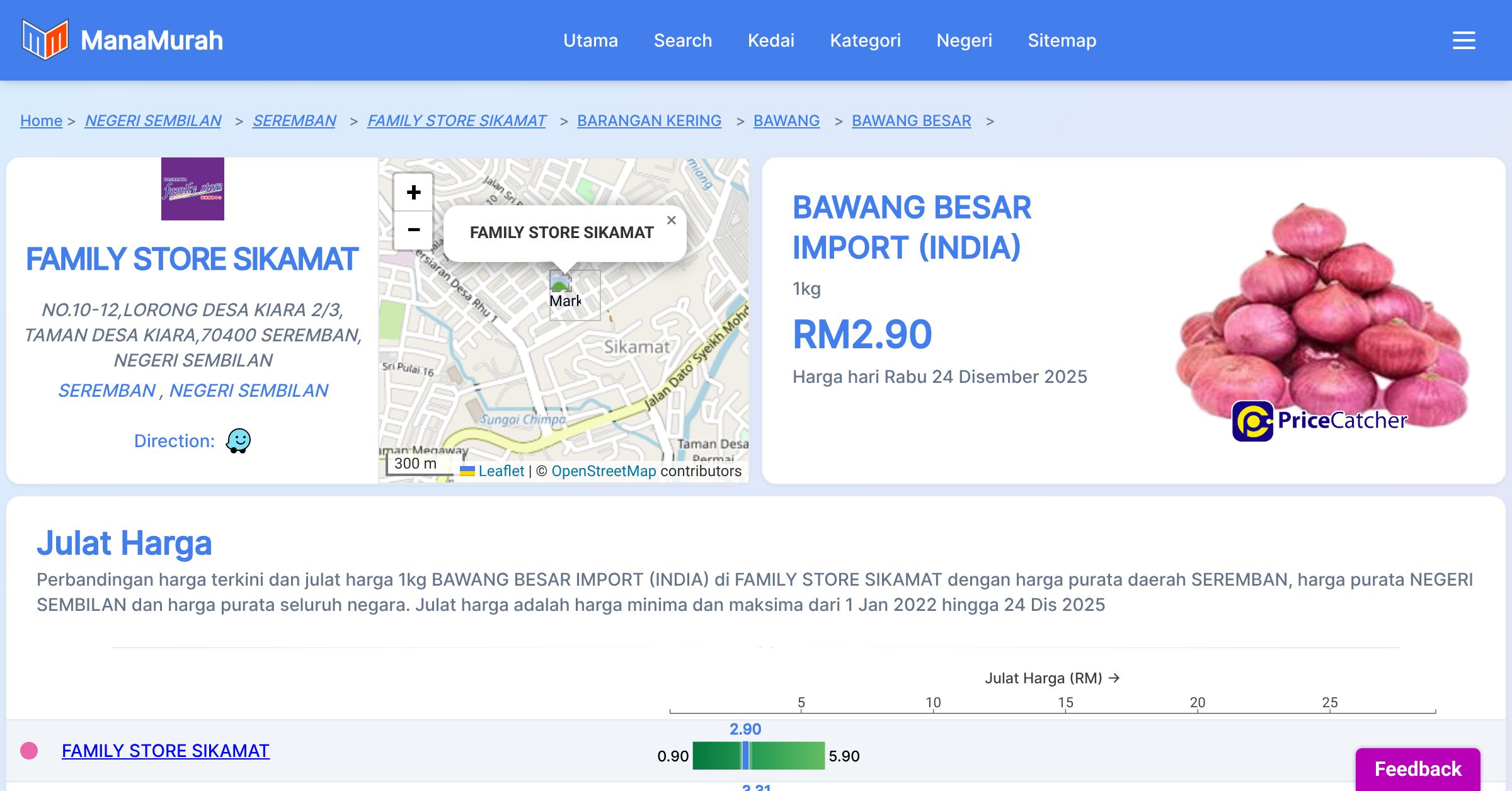
Task: Click the Leaflet attribution link
Action: tap(501, 471)
